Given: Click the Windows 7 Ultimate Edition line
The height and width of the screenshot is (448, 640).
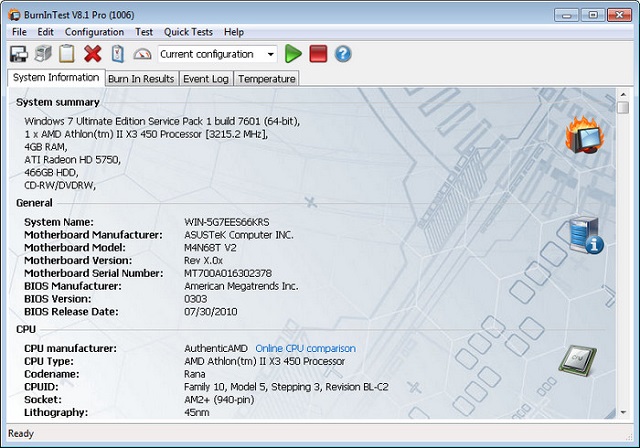Looking at the screenshot, I should click(162, 121).
